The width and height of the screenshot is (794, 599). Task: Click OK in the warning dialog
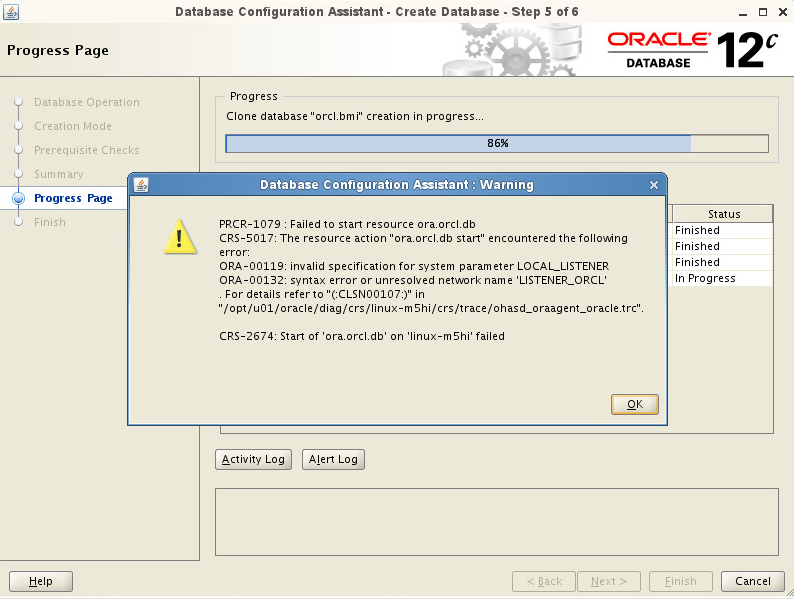coord(634,404)
